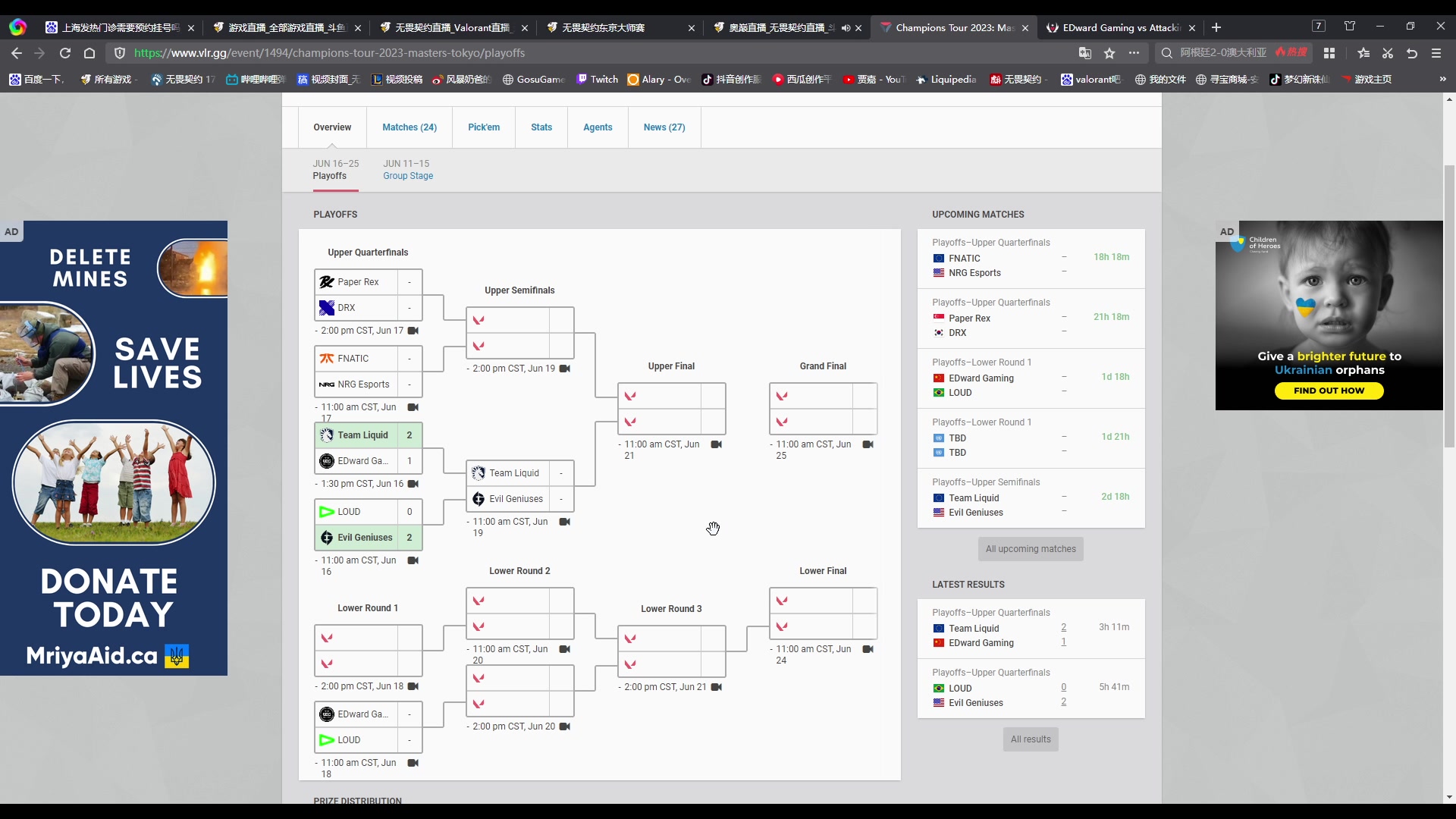
Task: Open the new tab plus button
Action: click(x=1216, y=28)
